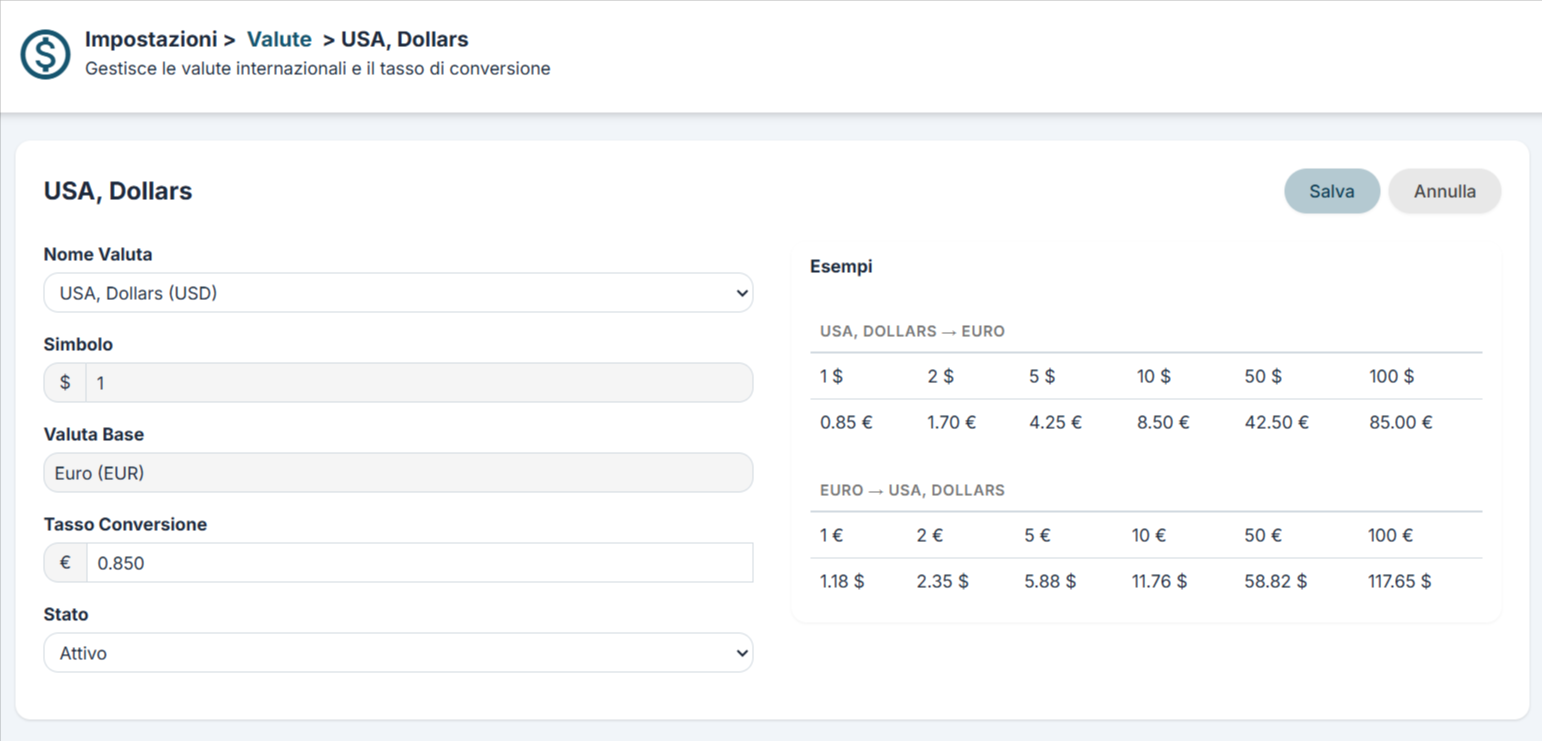The width and height of the screenshot is (1542, 741).
Task: Click the 50 € cell
Action: tap(1263, 536)
